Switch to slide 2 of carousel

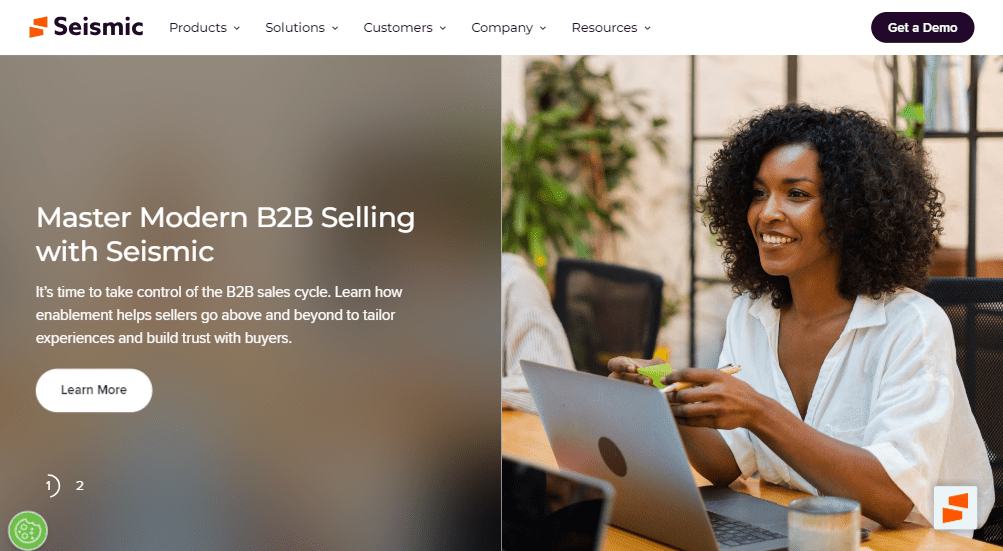pos(80,486)
